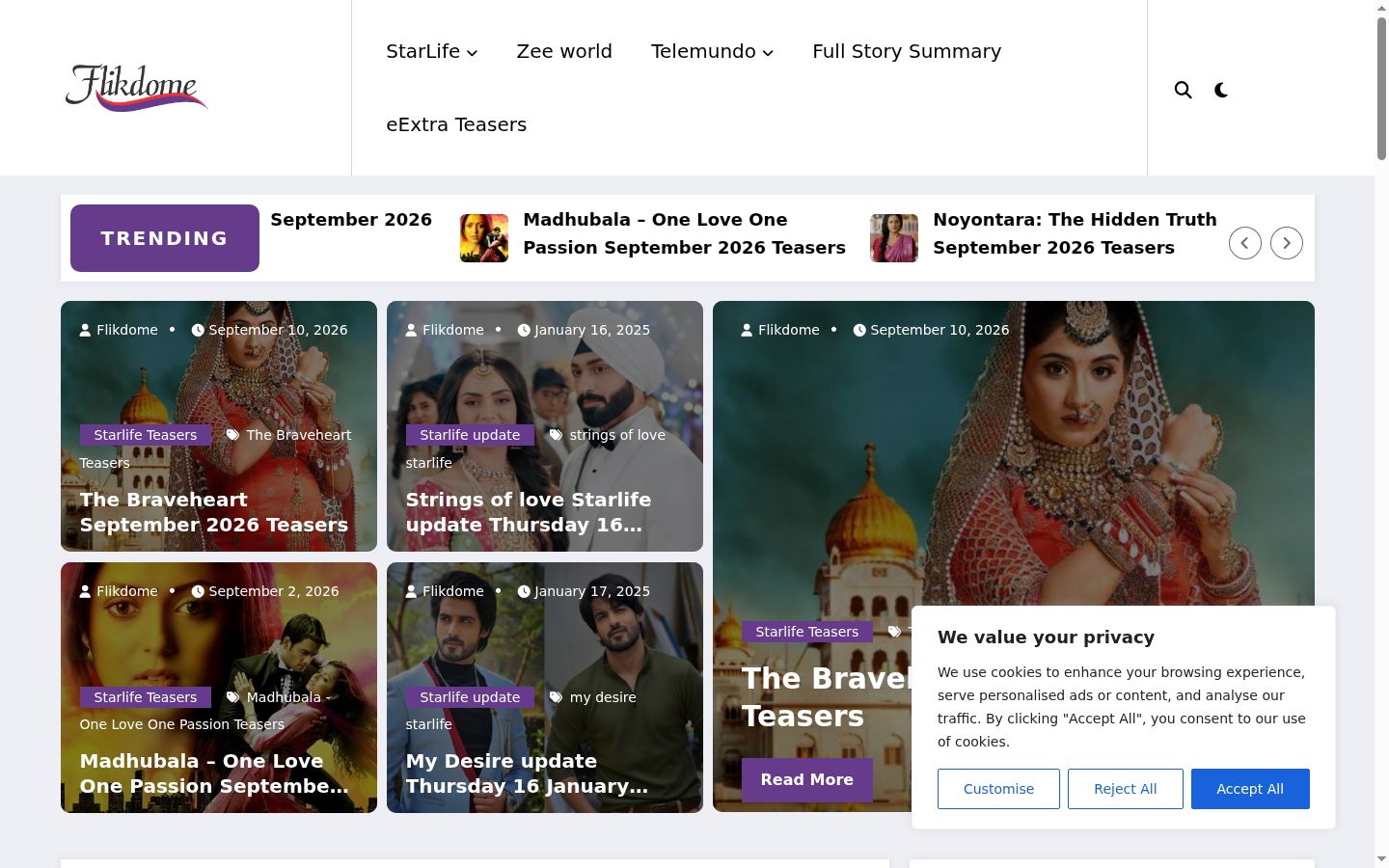Click 'We value your privacy' heading
Viewport: 1389px width, 868px height.
[x=1046, y=637]
